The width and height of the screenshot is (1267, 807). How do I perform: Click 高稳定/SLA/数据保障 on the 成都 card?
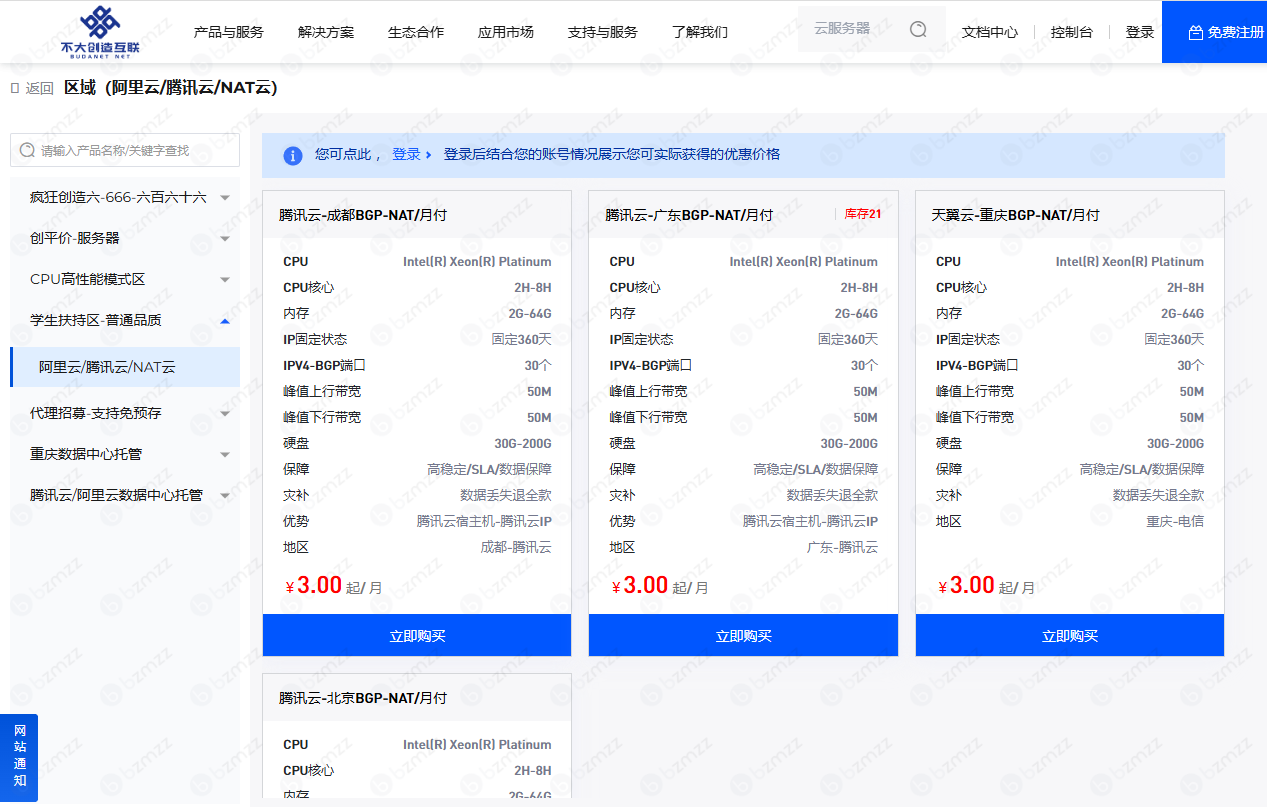click(x=489, y=470)
